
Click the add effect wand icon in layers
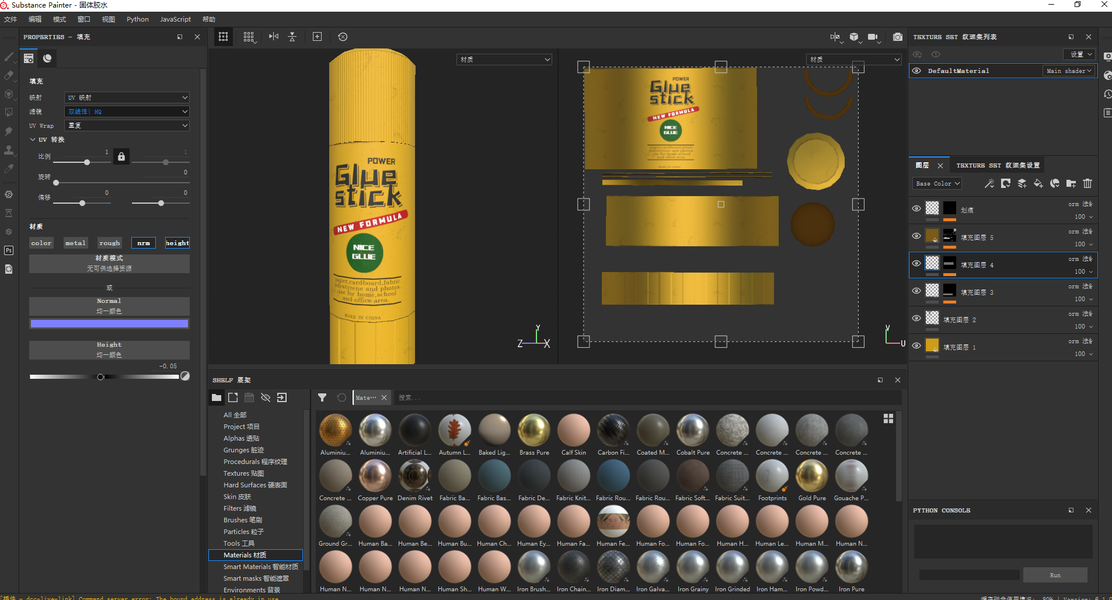[x=989, y=183]
